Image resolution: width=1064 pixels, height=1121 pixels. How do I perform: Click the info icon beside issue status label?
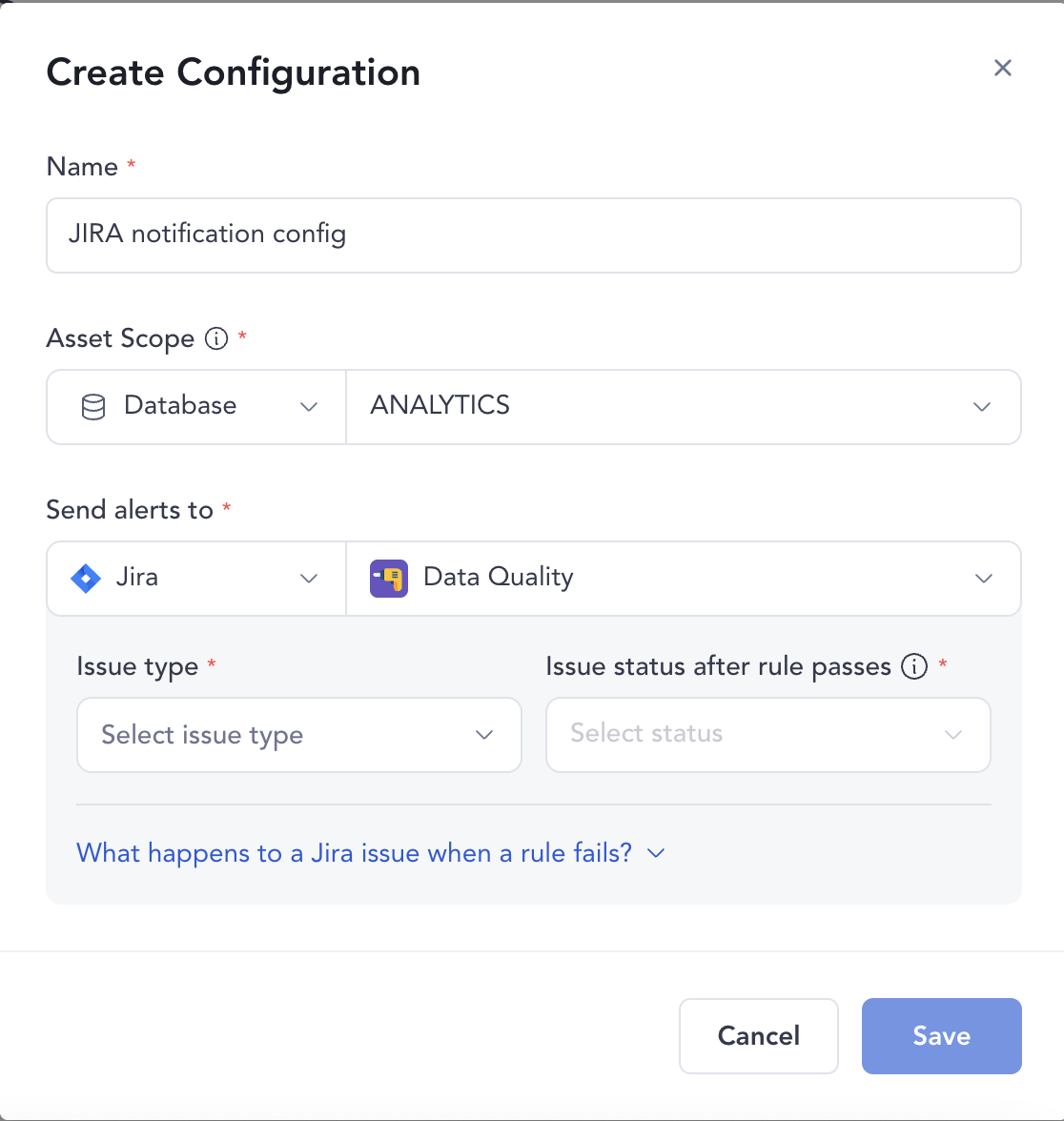click(x=913, y=666)
